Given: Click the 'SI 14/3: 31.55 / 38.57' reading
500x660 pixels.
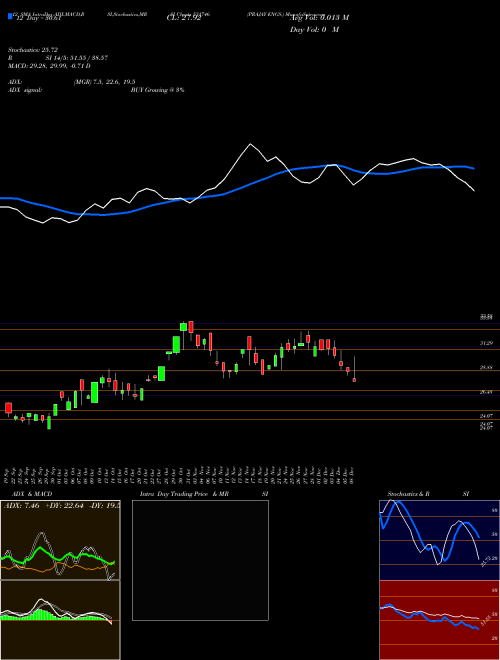Looking at the screenshot, I should [x=77, y=58].
